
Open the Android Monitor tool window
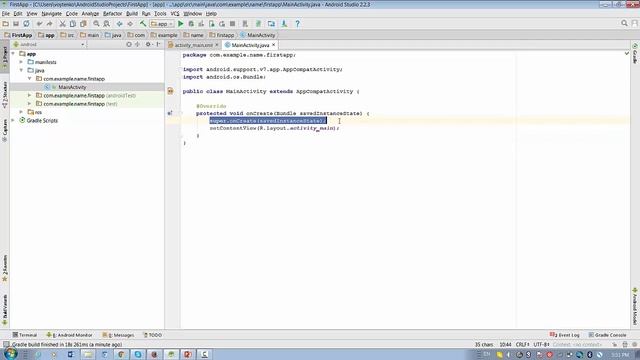coord(69,335)
